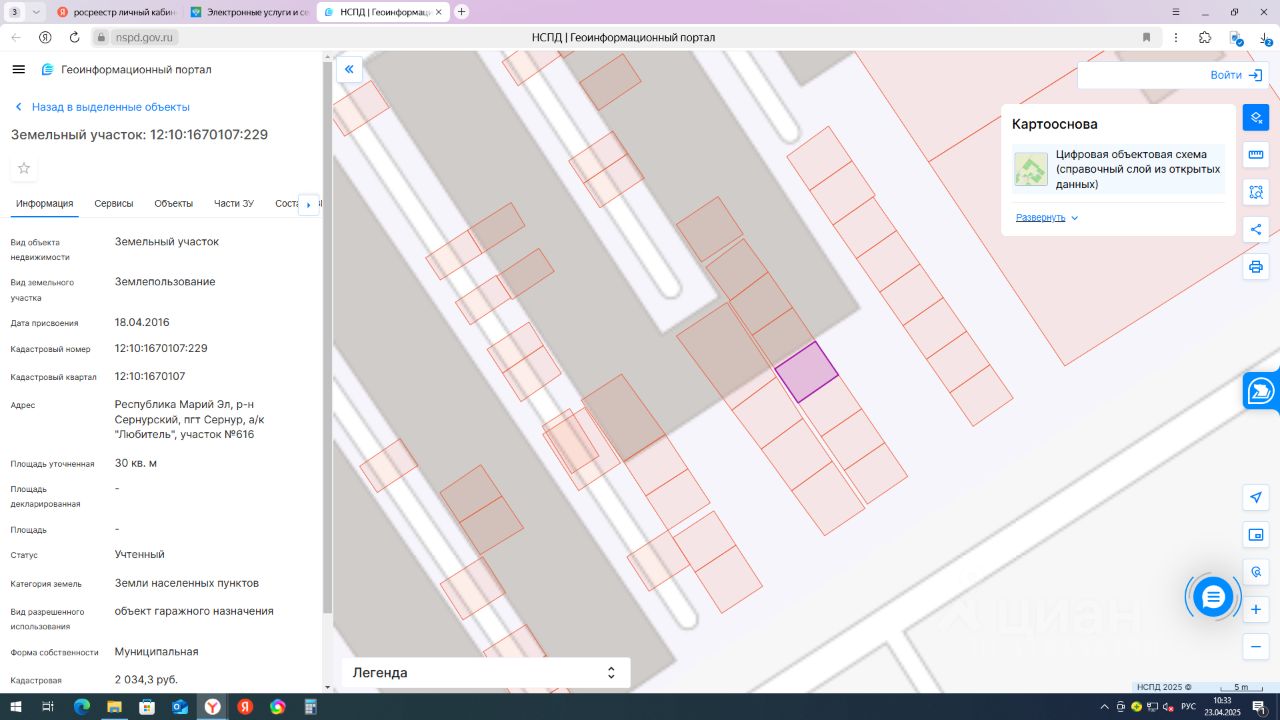Screen dimensions: 1280x720
Task: Click the Учтенный status value
Action: click(x=140, y=554)
